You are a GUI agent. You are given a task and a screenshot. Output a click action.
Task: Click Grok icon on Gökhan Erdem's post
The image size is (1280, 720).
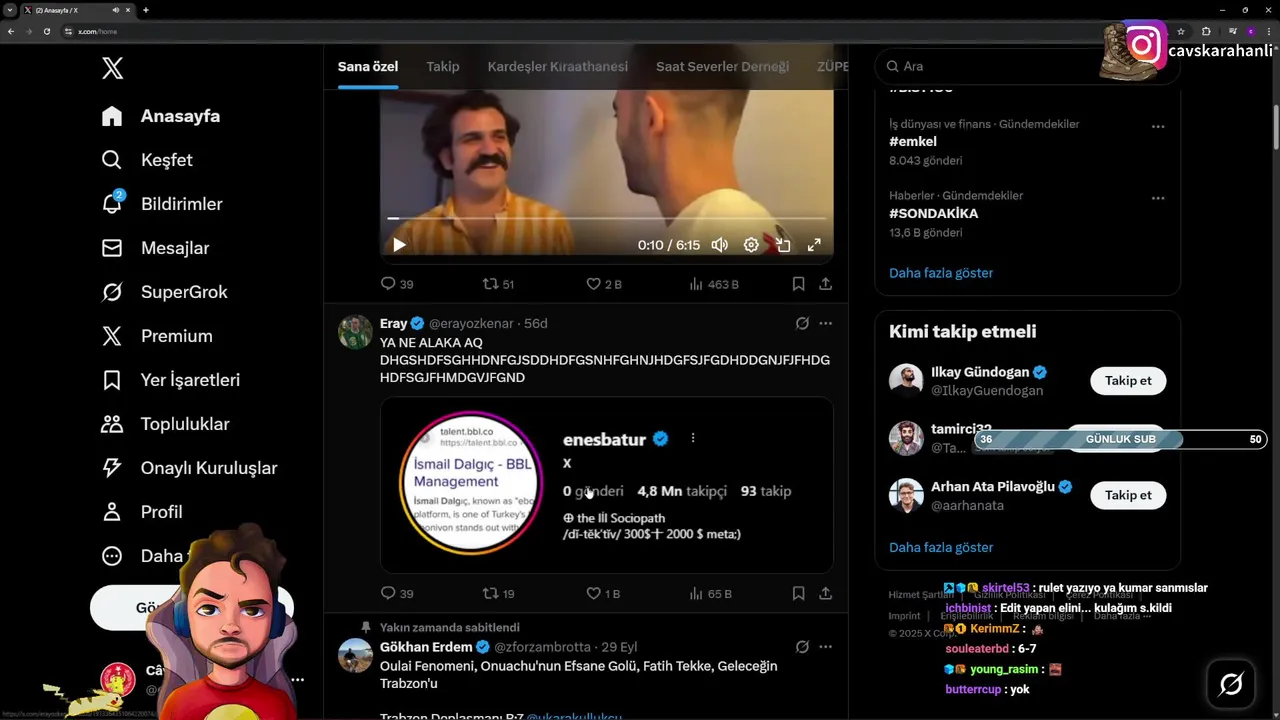[802, 647]
